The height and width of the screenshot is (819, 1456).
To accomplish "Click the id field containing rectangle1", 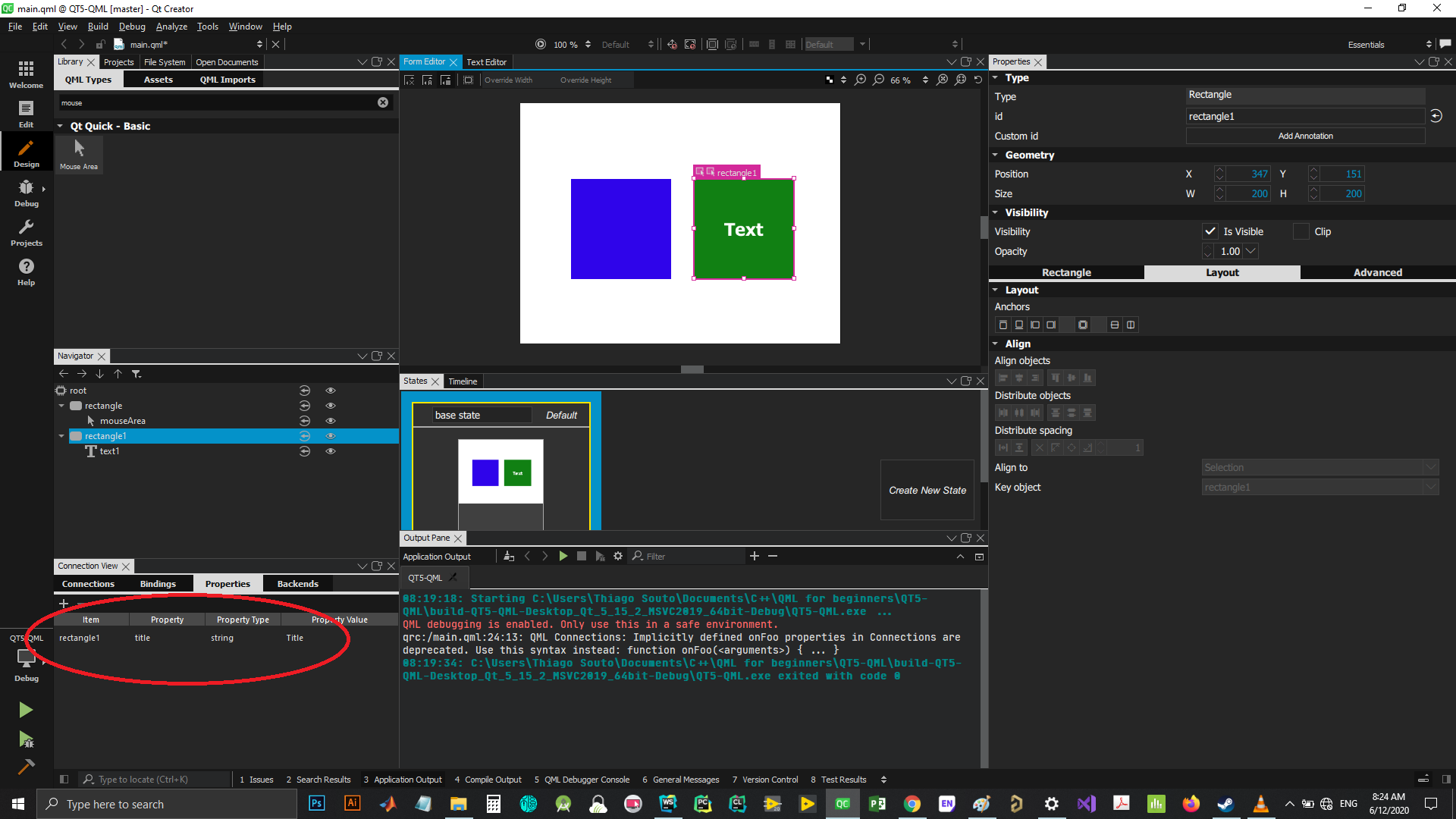I will click(1305, 116).
